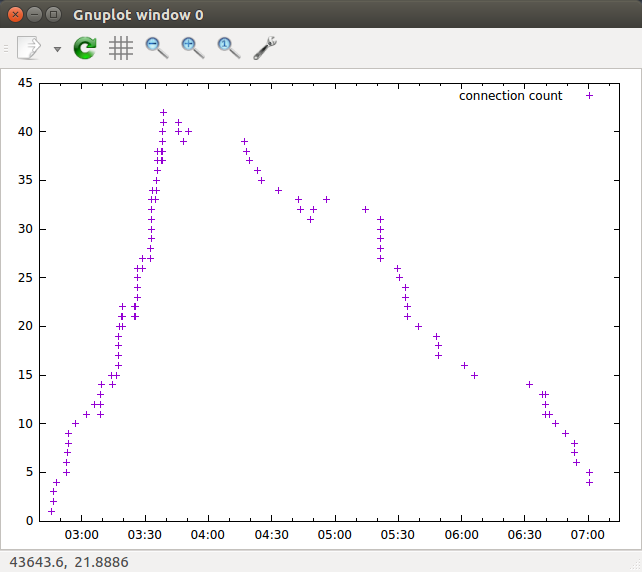Autoscale the plot axes

pyautogui.click(x=229, y=48)
